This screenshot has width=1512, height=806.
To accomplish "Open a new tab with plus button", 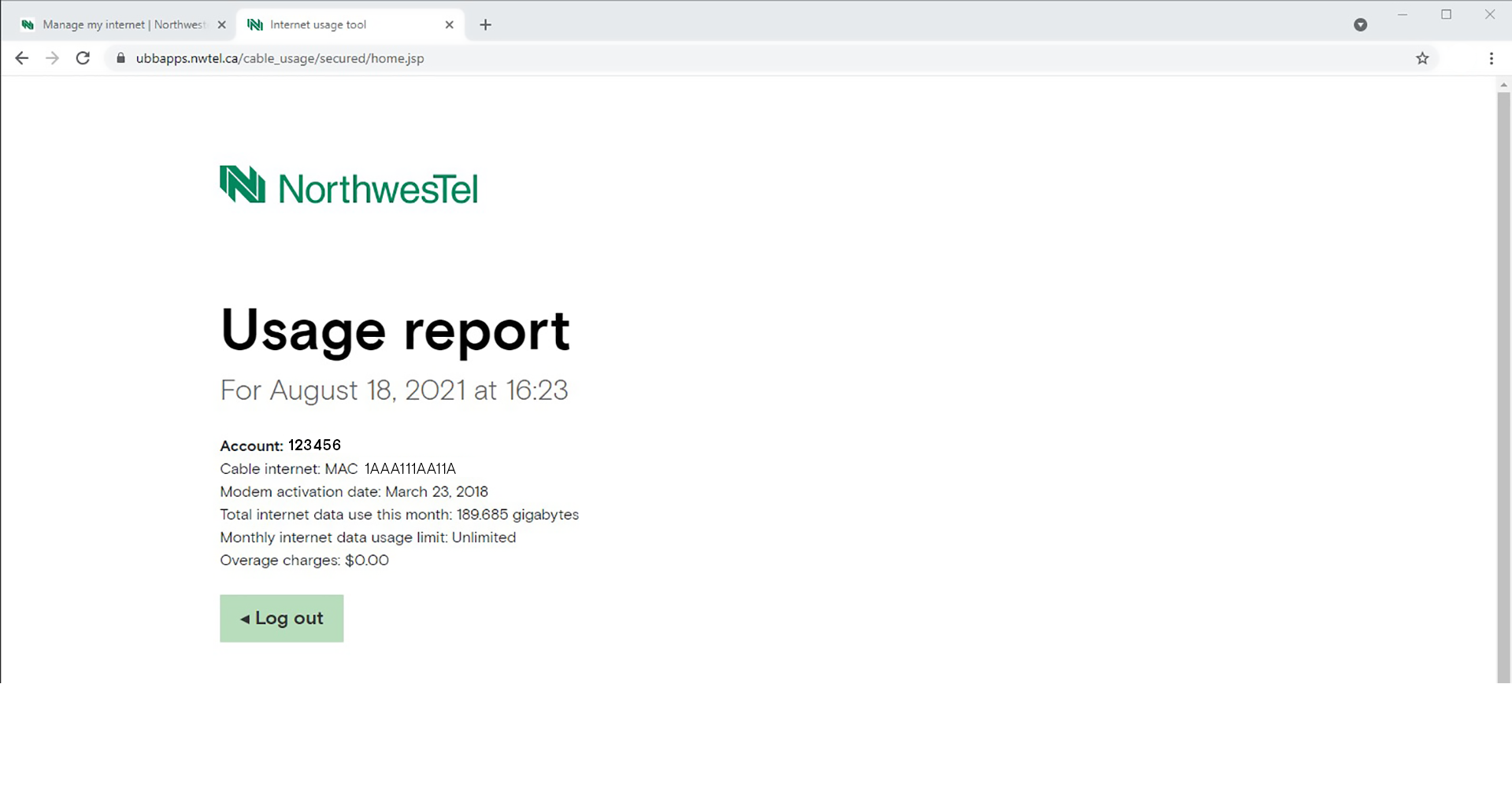I will pos(486,25).
